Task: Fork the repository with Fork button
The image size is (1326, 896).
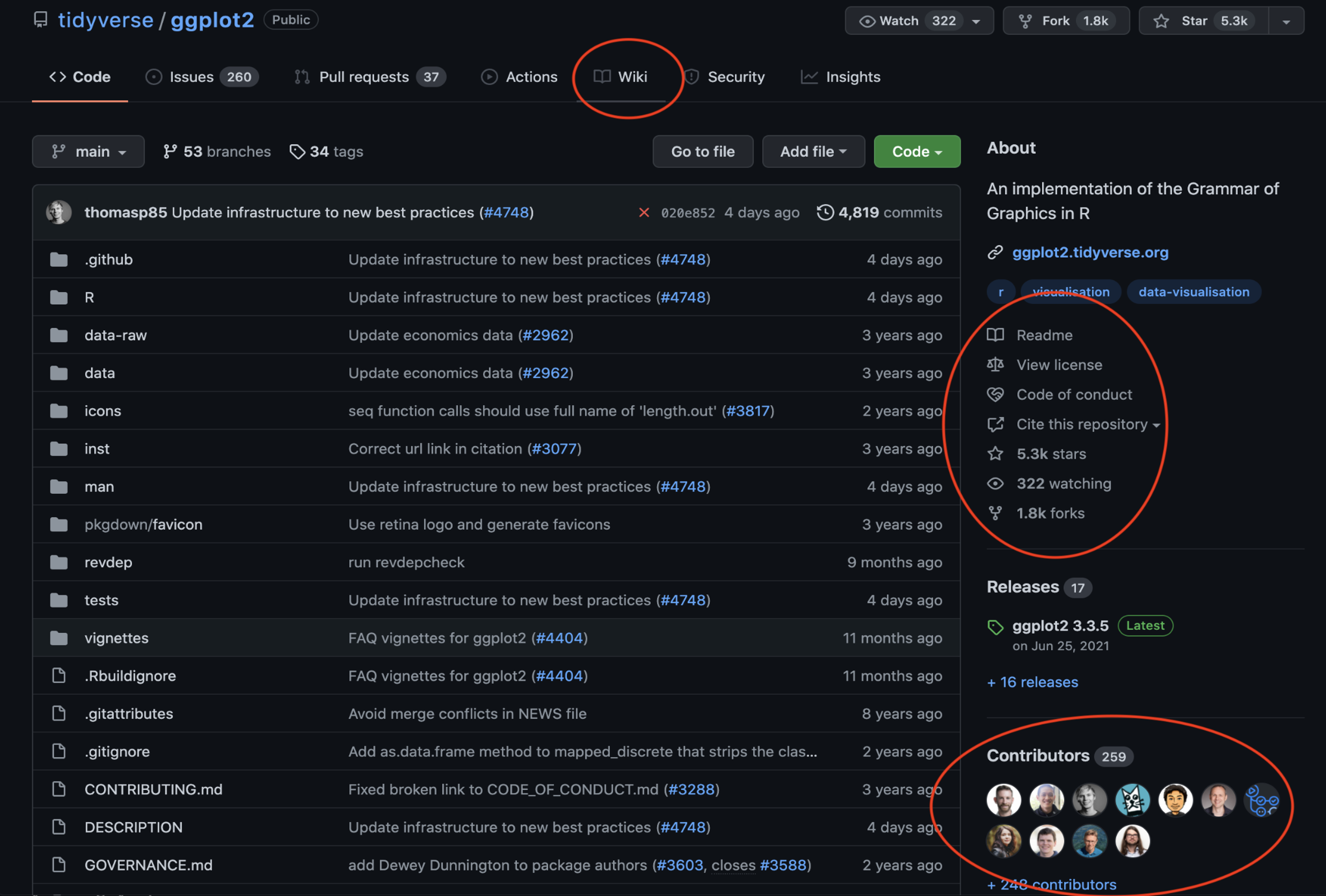Action: click(1066, 21)
